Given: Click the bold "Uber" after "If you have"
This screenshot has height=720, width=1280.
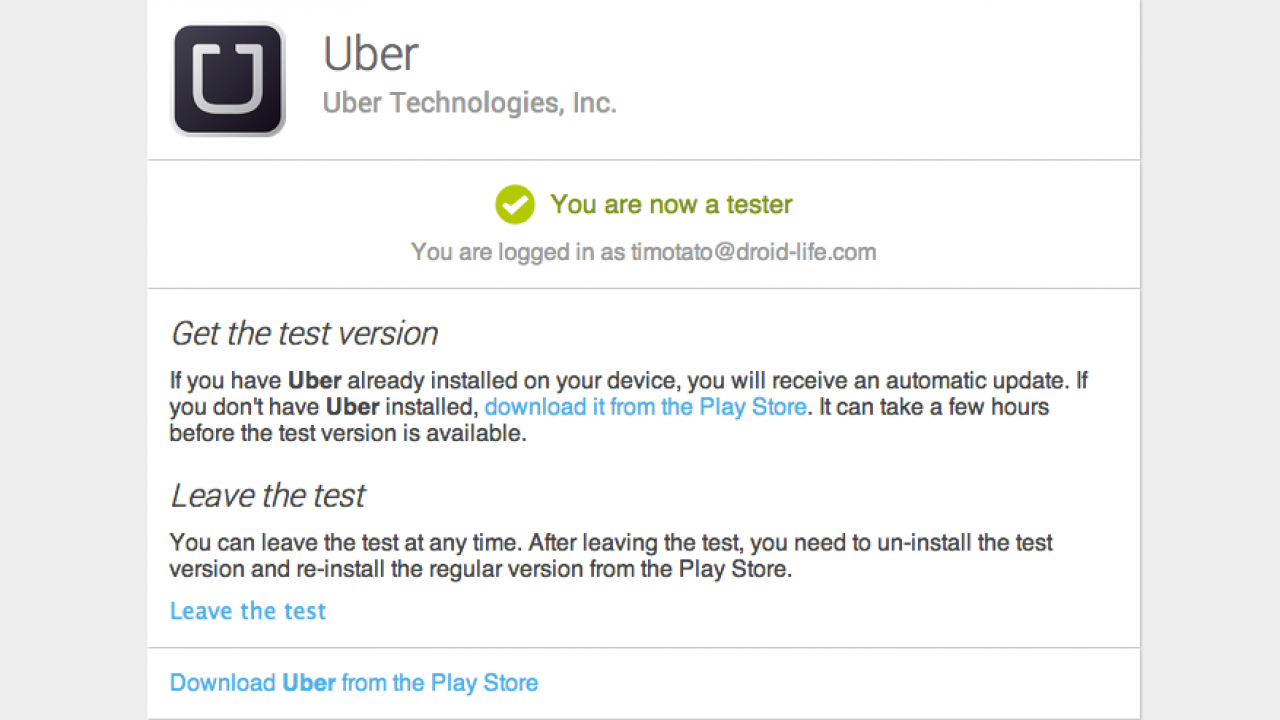Looking at the screenshot, I should 315,381.
